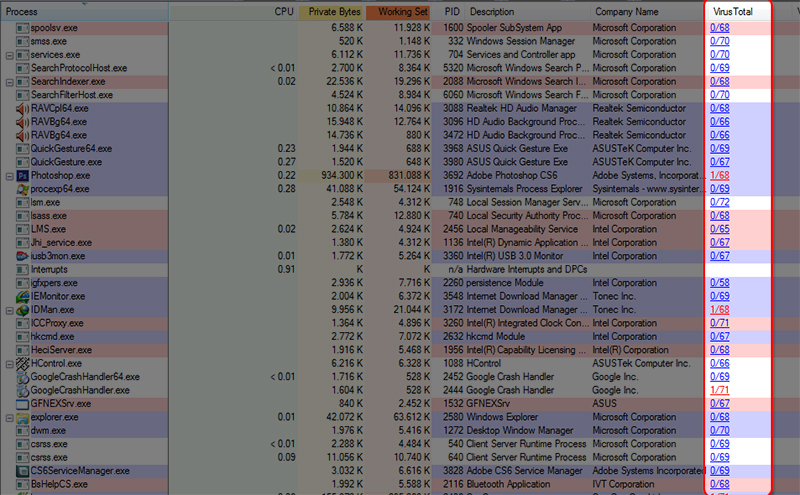Open IDMan.exe 1/68 VirusTotal result

pyautogui.click(x=719, y=310)
